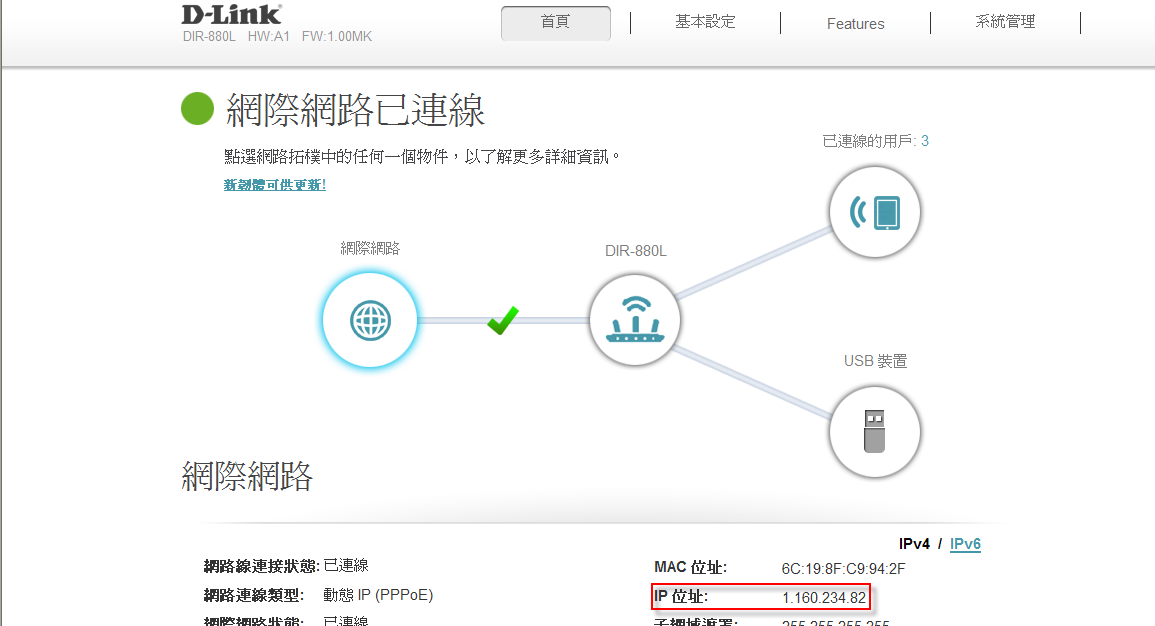Open the Features menu
The height and width of the screenshot is (626, 1155).
855,23
